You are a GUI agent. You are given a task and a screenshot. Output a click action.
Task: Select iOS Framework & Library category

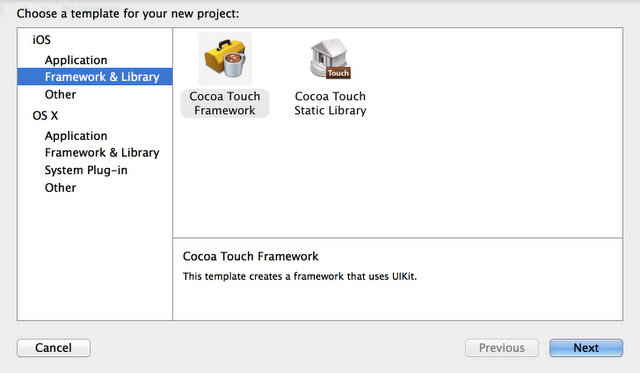click(95, 77)
